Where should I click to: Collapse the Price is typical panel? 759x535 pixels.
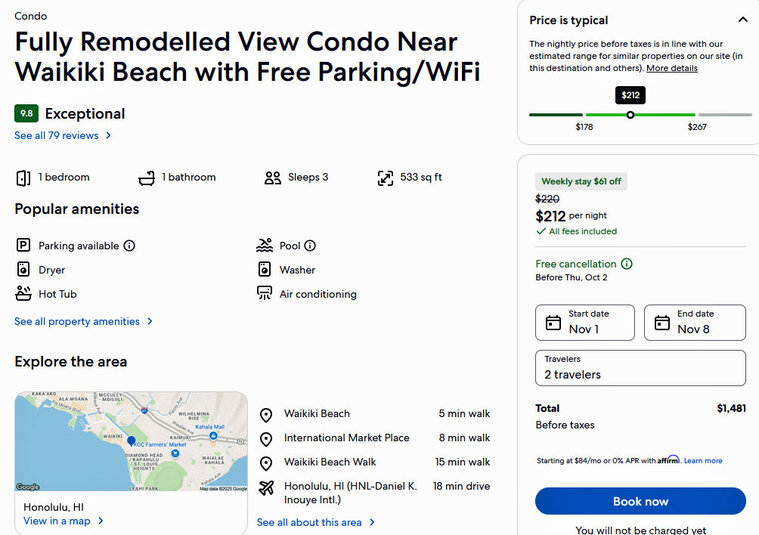[743, 20]
